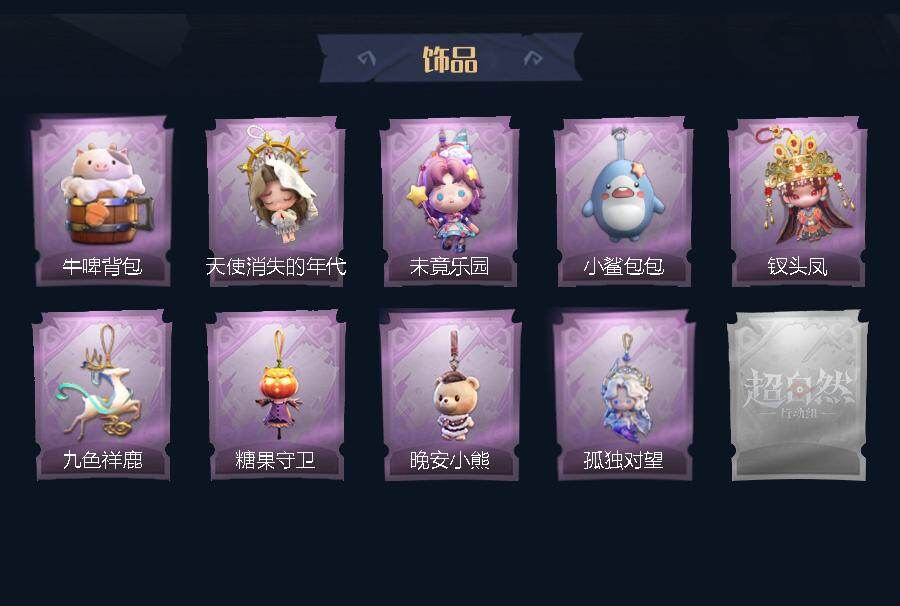Select the 牛啤背包 beer mug cow accessory
The height and width of the screenshot is (606, 900).
(x=102, y=201)
